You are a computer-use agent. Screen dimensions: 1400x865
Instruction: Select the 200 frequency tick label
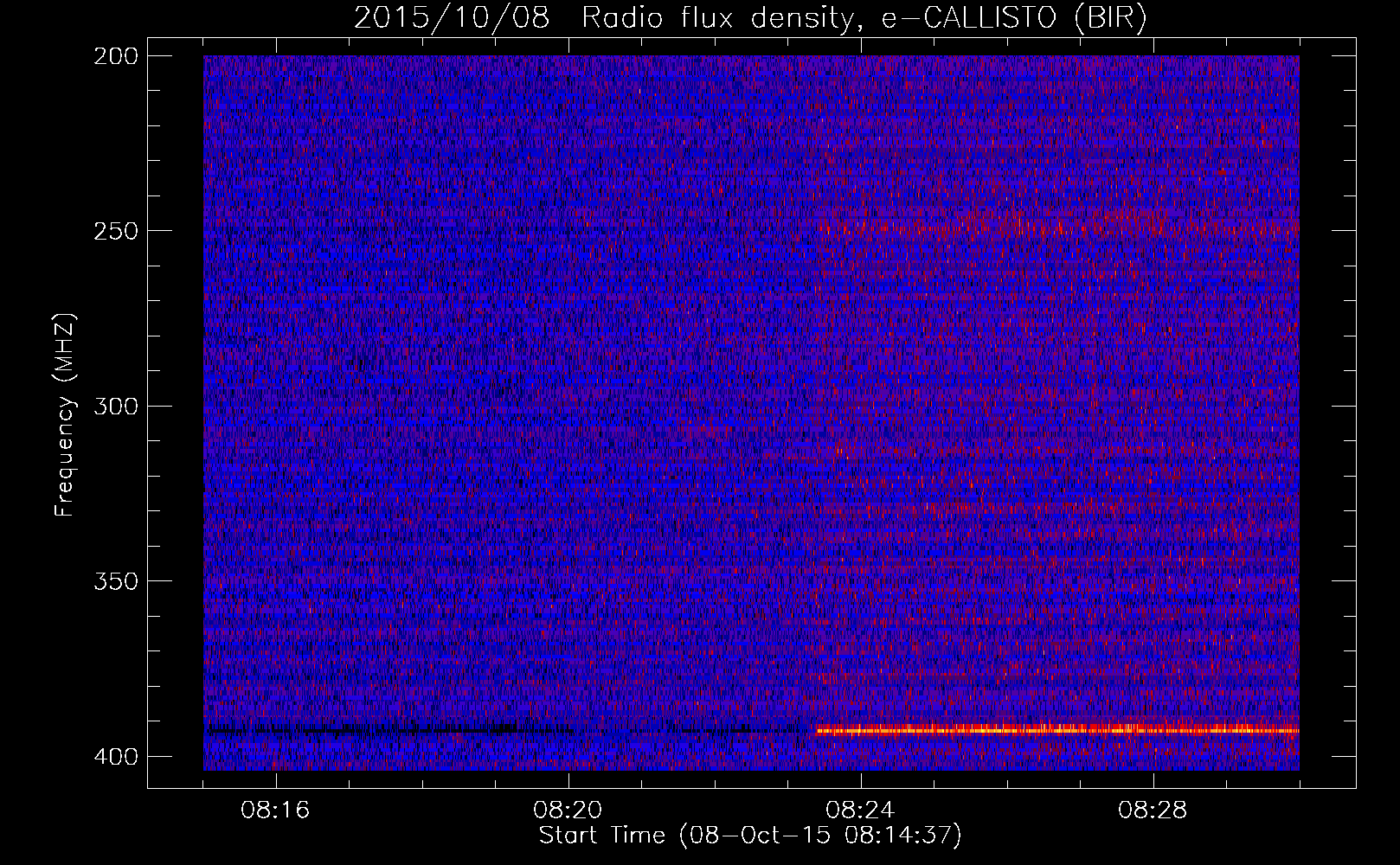click(115, 56)
